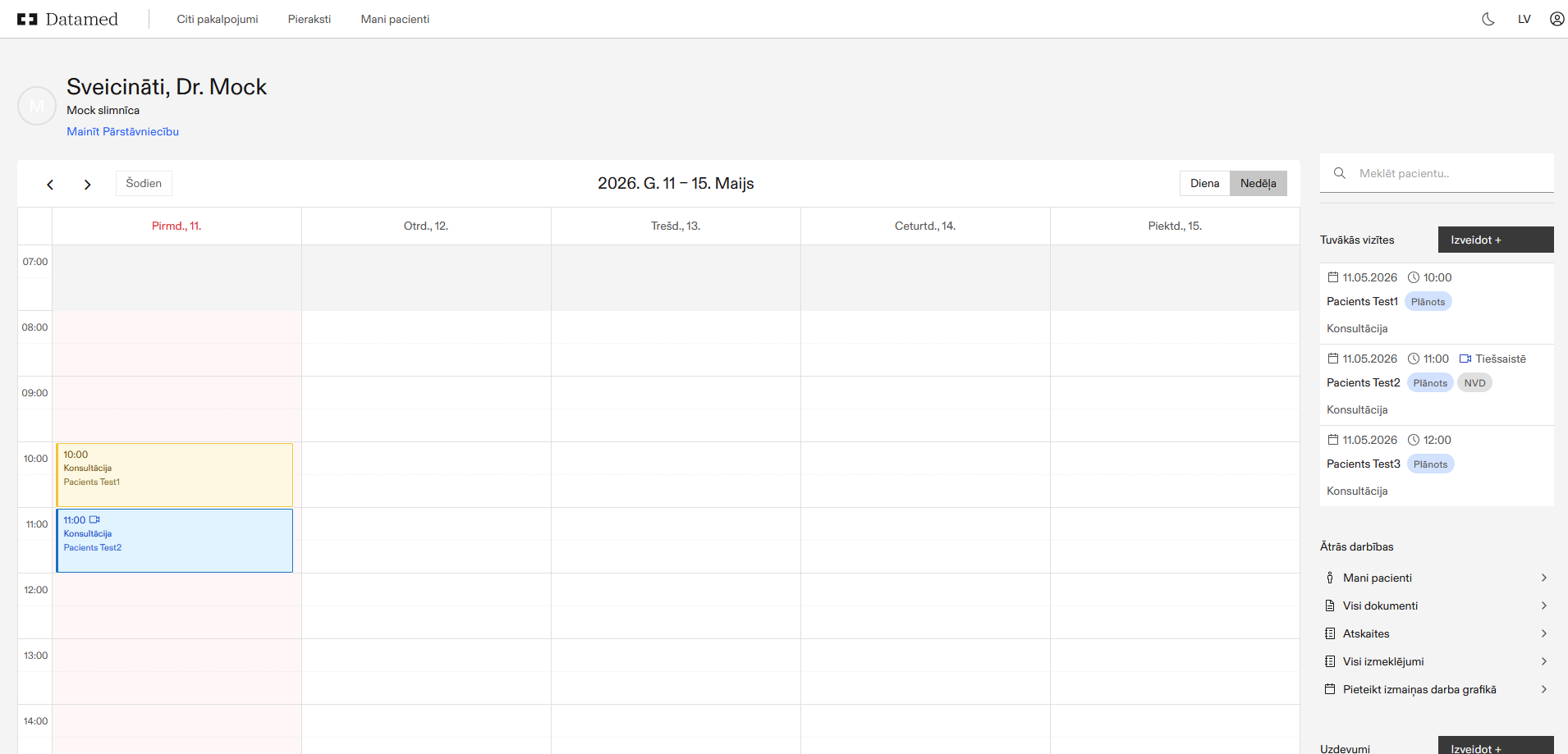Open Visi dokumenti quick action

tap(1437, 605)
